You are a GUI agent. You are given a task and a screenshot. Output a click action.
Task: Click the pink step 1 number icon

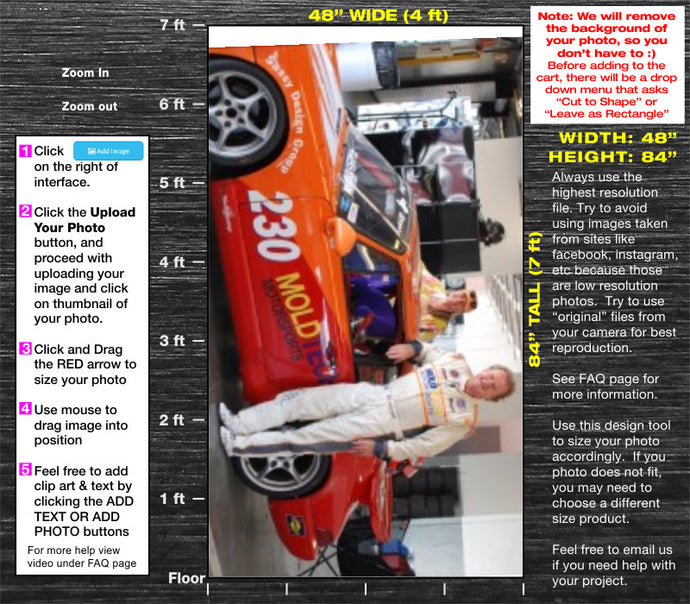coord(26,150)
